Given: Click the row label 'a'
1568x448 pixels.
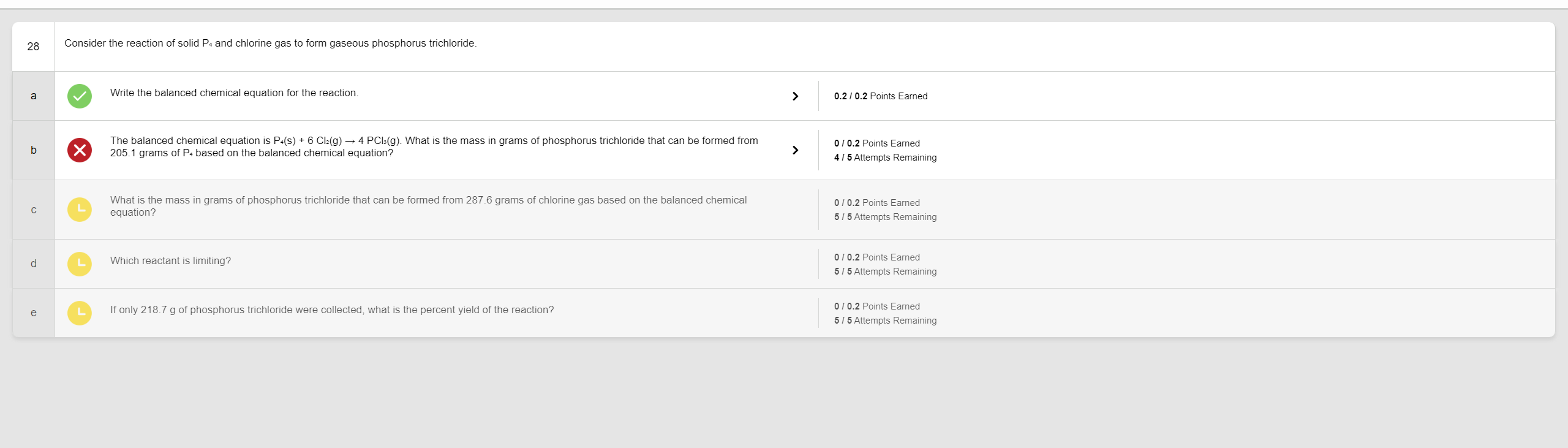Looking at the screenshot, I should pyautogui.click(x=34, y=96).
